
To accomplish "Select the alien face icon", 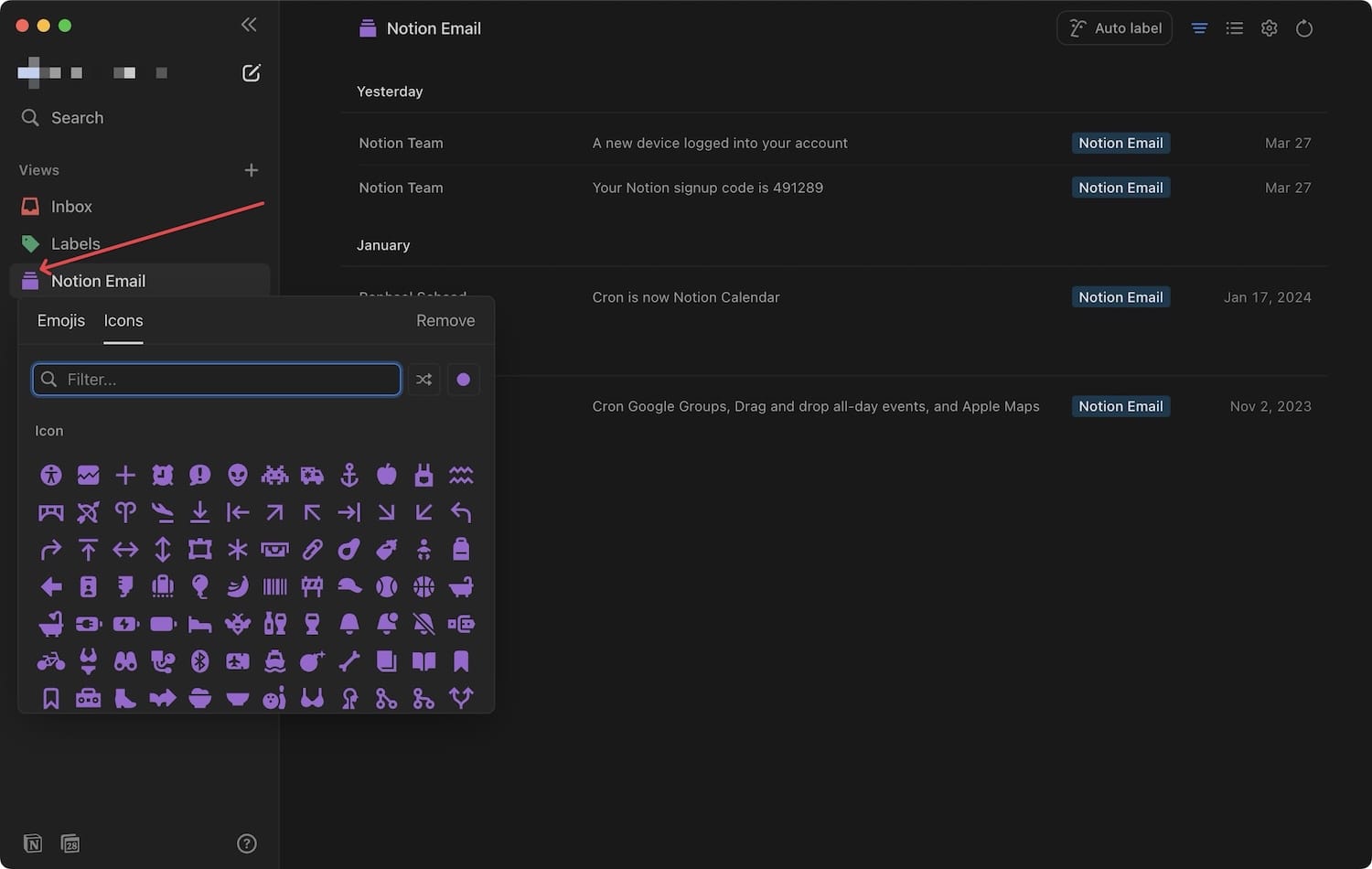I will 238,475.
